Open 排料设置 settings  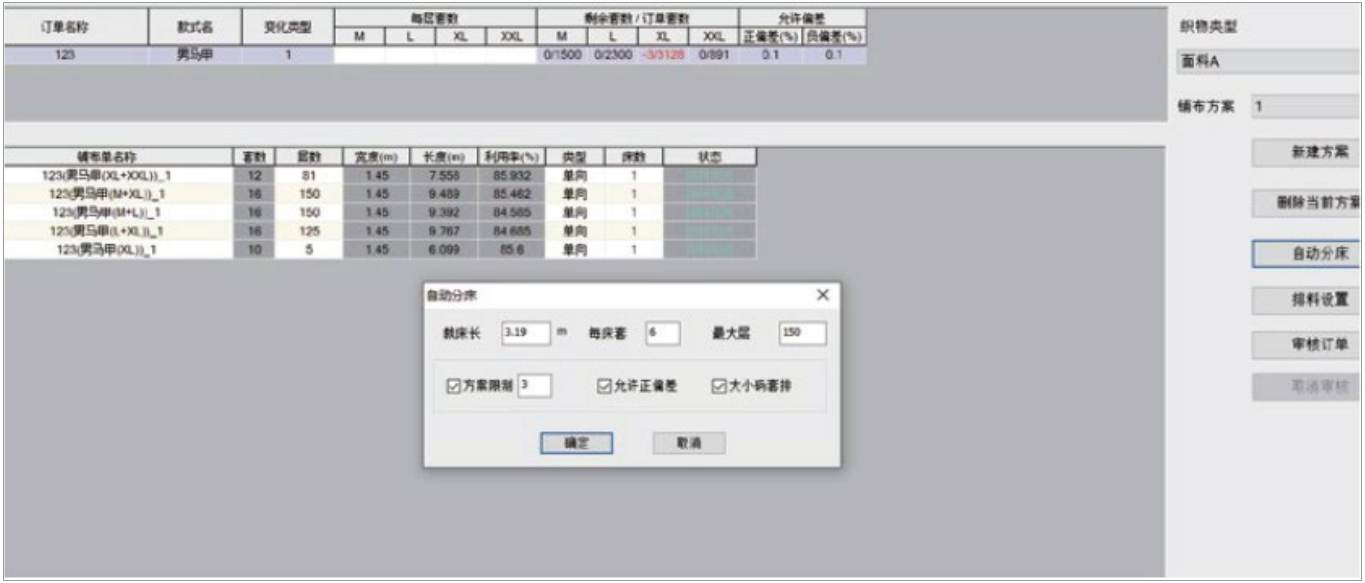click(1308, 299)
